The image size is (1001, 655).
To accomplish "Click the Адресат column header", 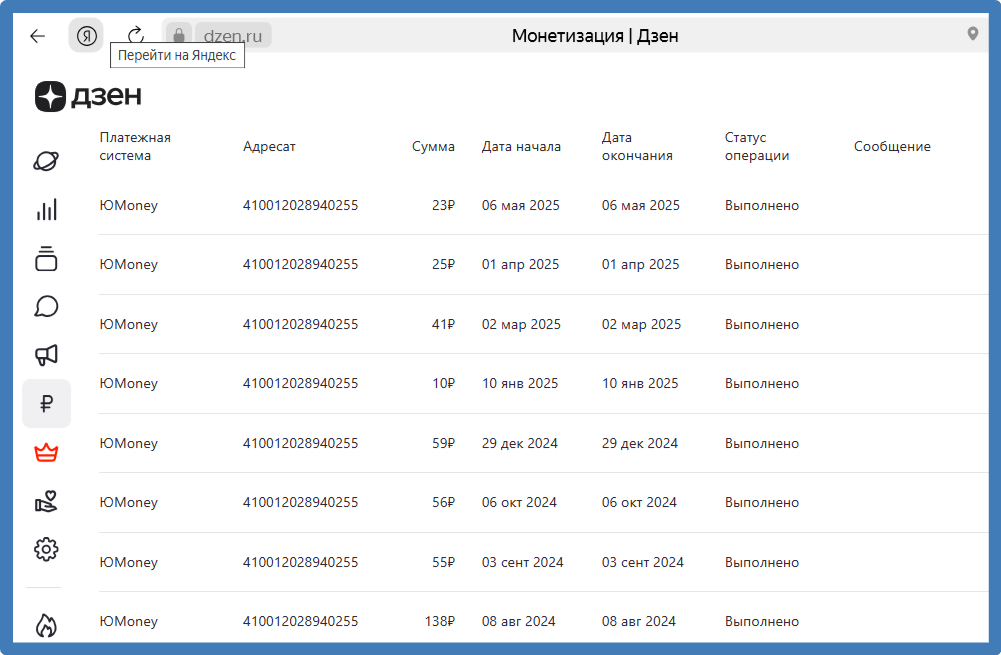I will 269,146.
